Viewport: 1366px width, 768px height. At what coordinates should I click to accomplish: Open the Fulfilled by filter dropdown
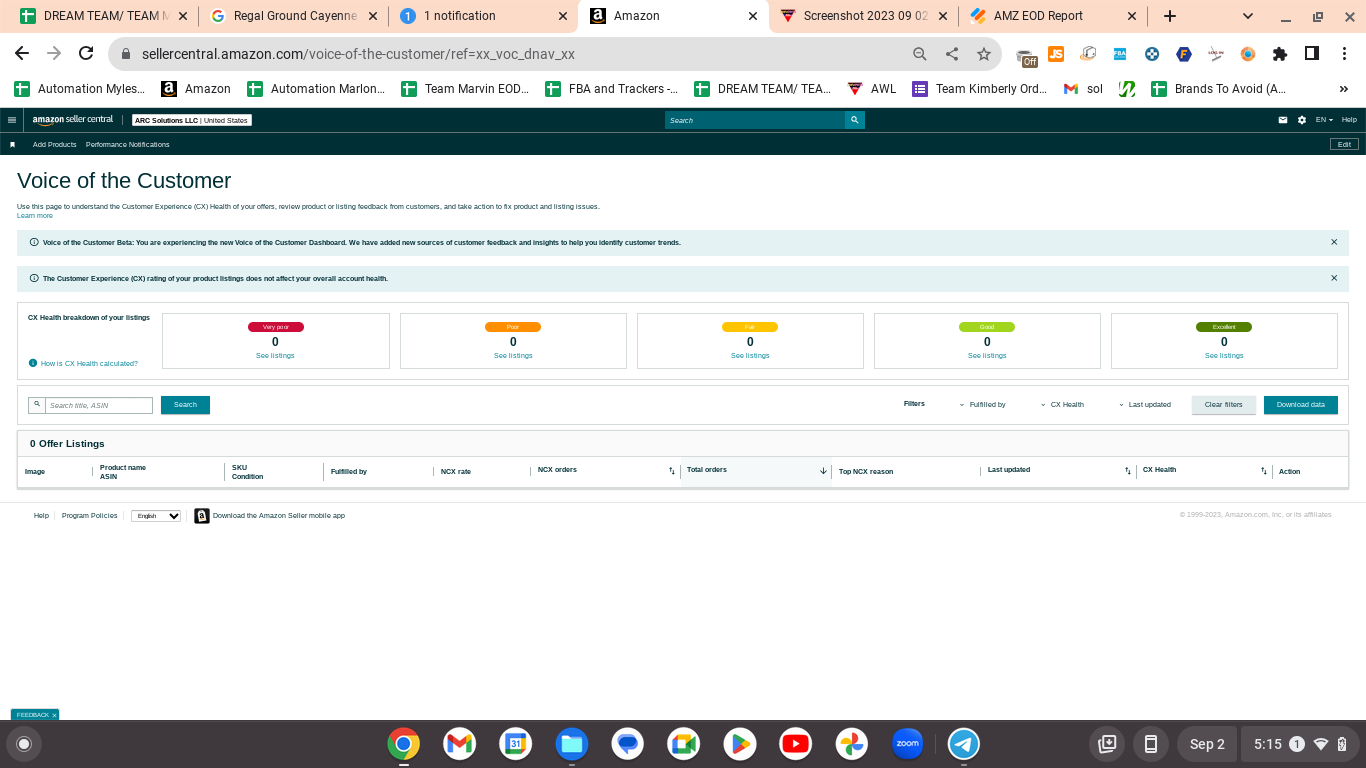coord(982,405)
